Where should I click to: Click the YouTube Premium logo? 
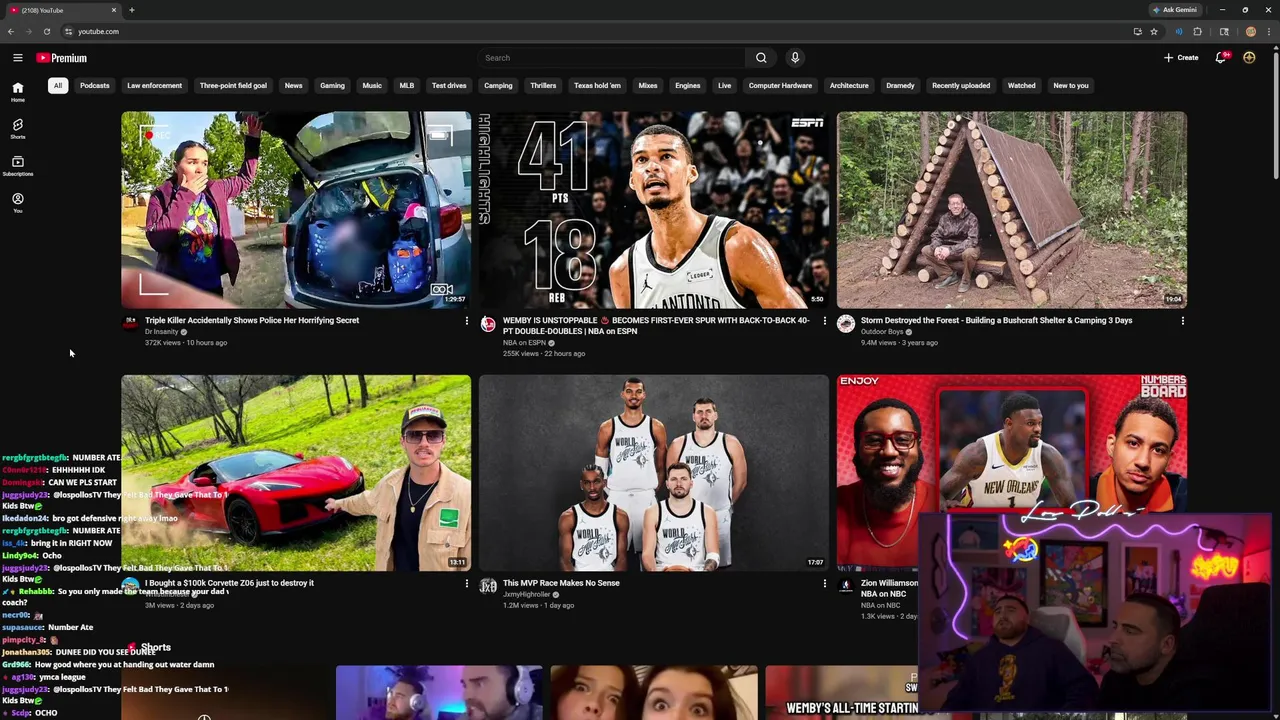pos(62,58)
